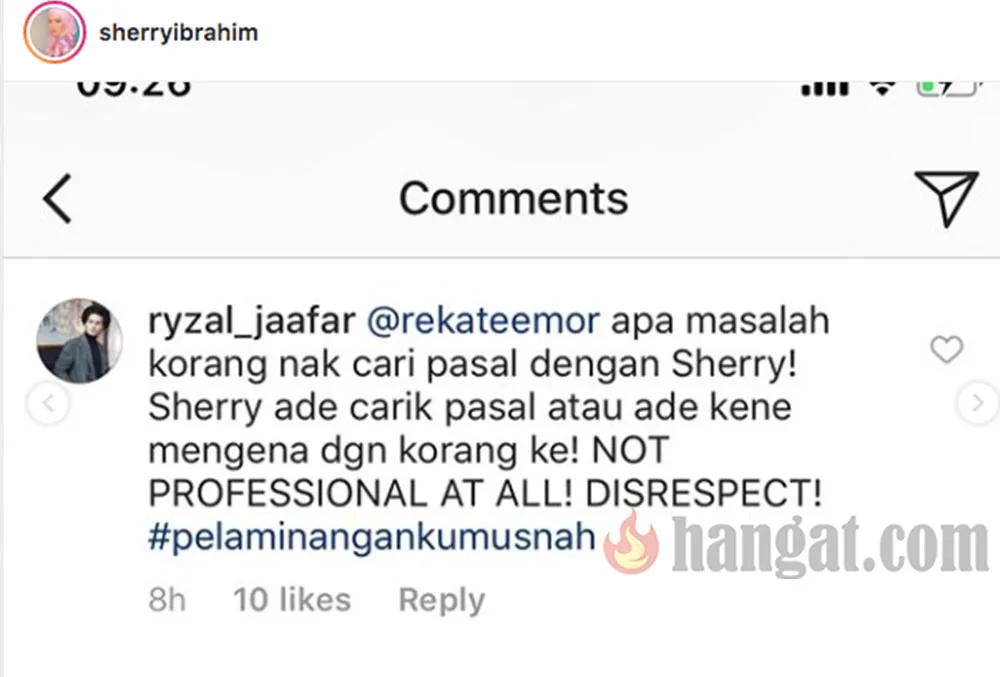
Task: Tap the Wi-Fi indicator in status bar
Action: [882, 89]
